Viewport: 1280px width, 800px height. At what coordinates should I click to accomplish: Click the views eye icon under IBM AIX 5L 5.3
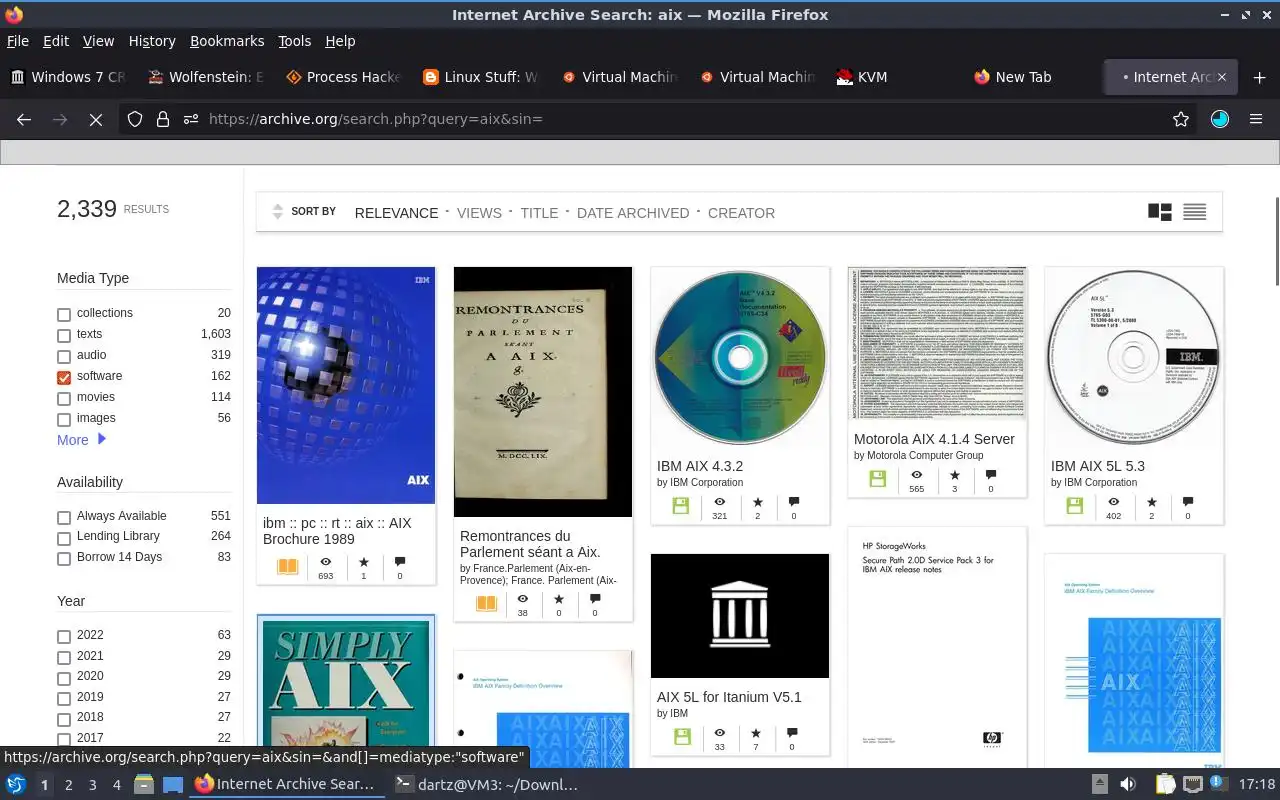pyautogui.click(x=1114, y=502)
